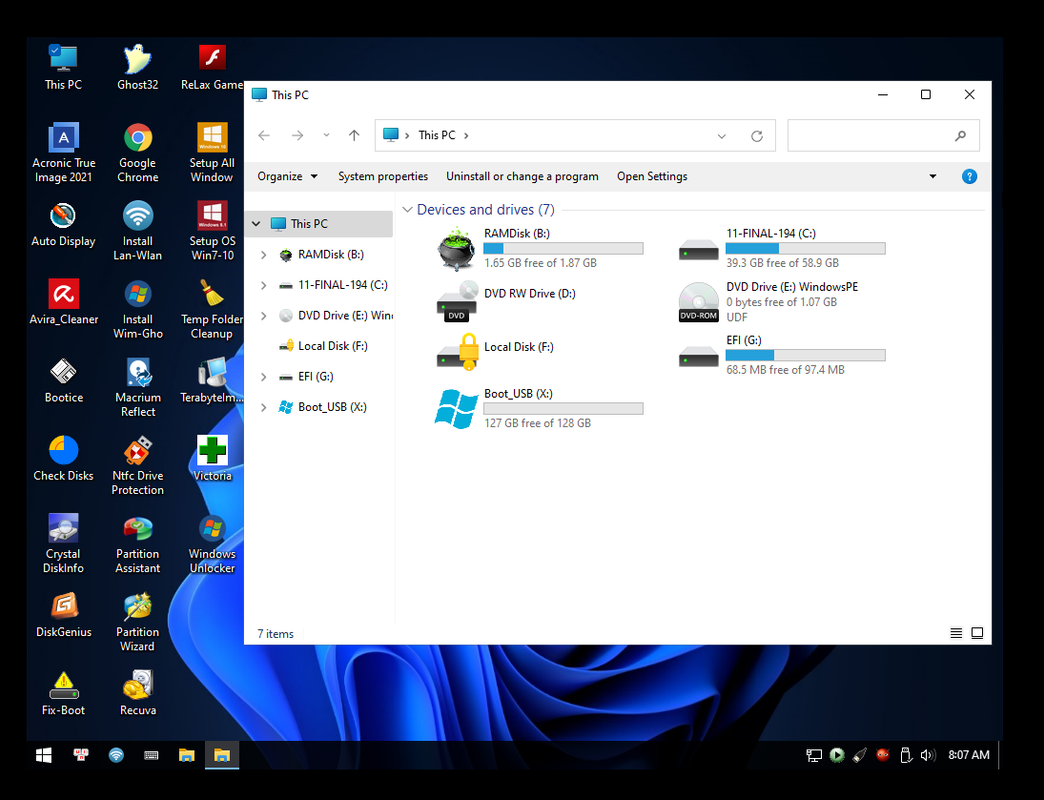Expand EFI (G:) in navigation pane
Image resolution: width=1044 pixels, height=800 pixels.
(264, 377)
